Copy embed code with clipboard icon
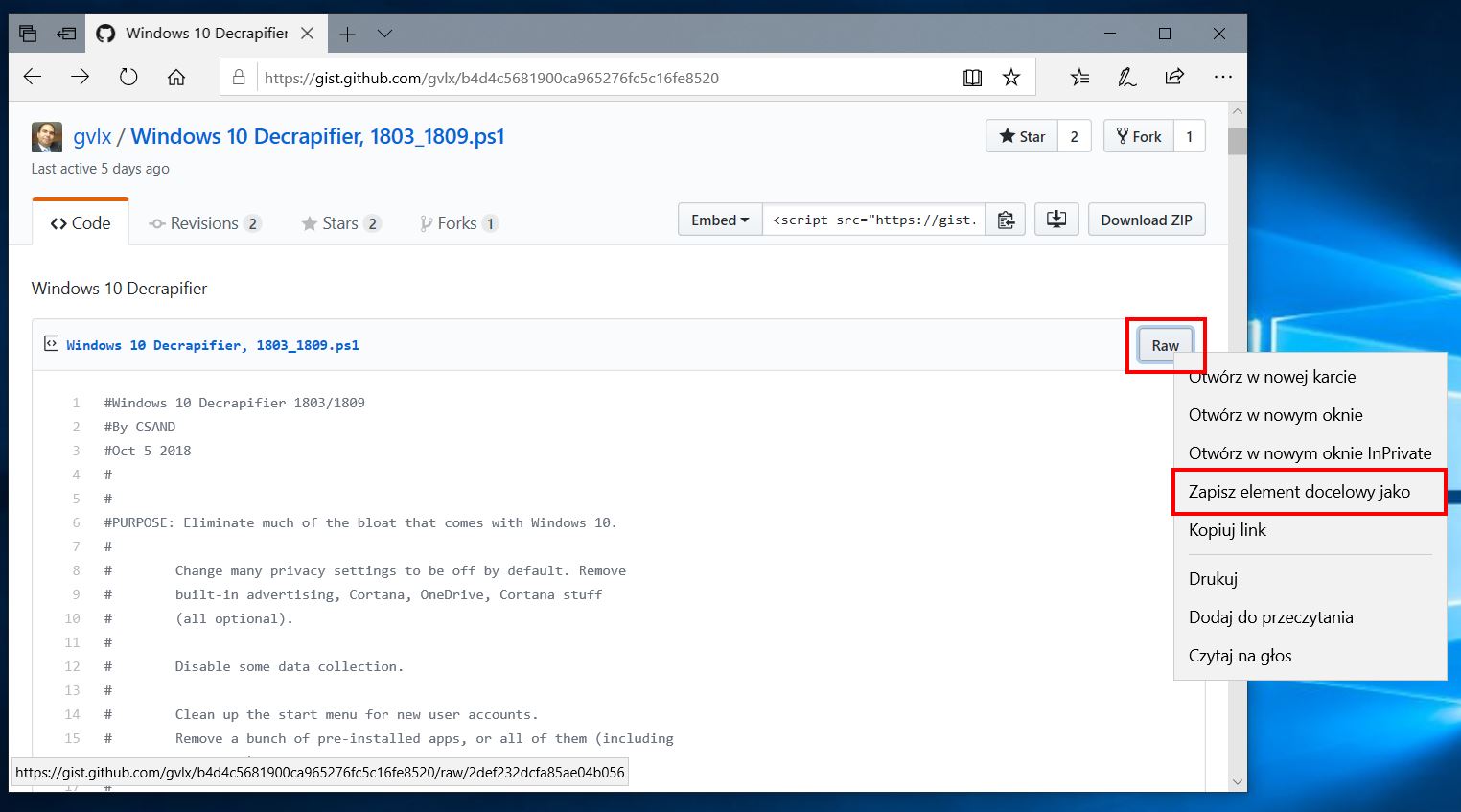This screenshot has height=812, width=1461. tap(1006, 220)
